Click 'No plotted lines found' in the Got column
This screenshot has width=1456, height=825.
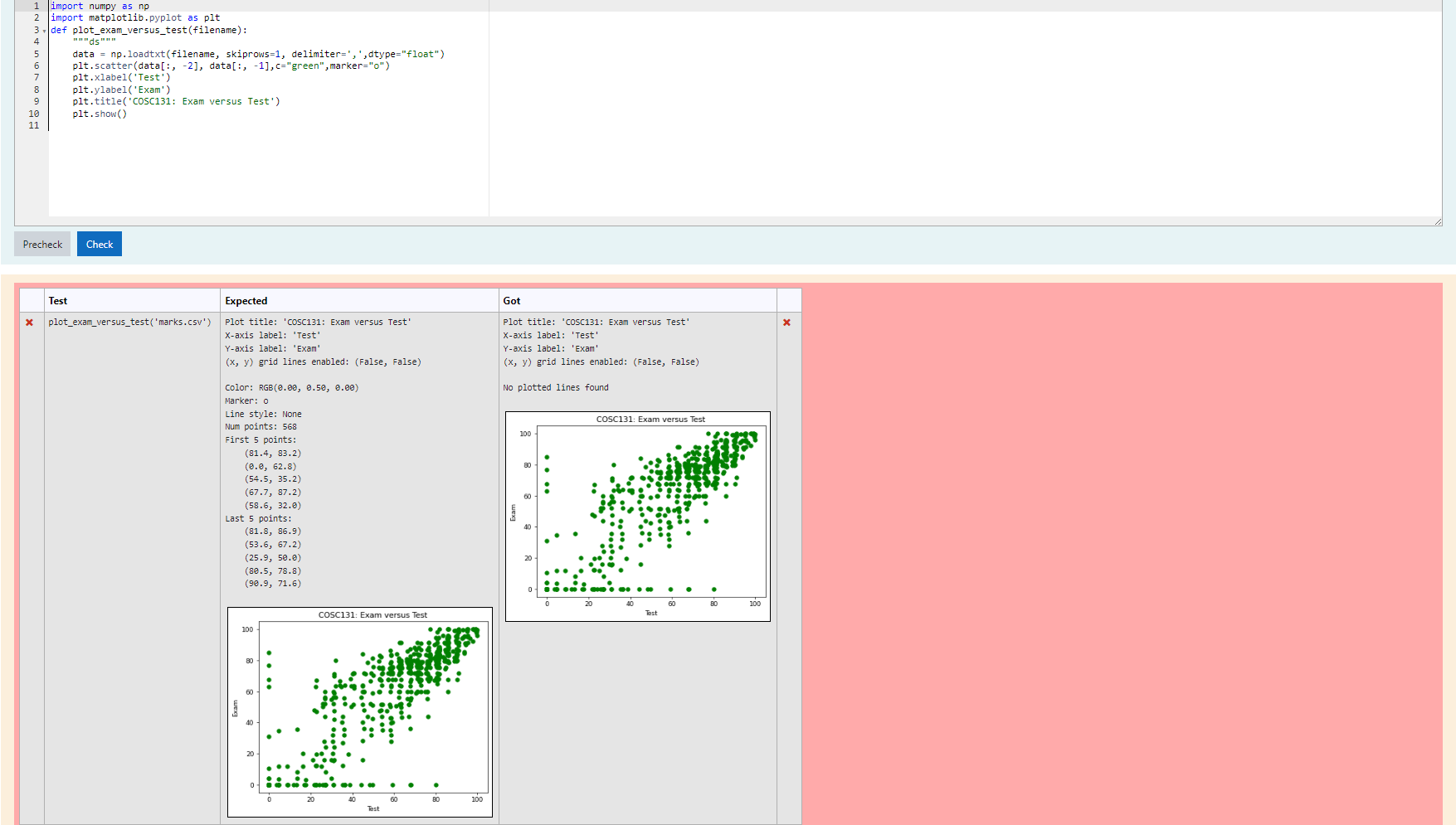[556, 388]
